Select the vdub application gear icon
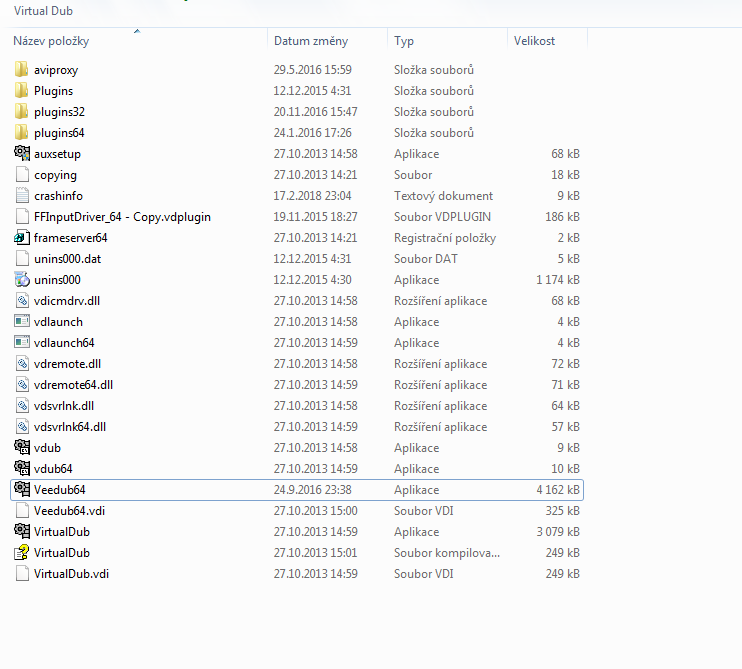The width and height of the screenshot is (742, 669). (x=22, y=447)
